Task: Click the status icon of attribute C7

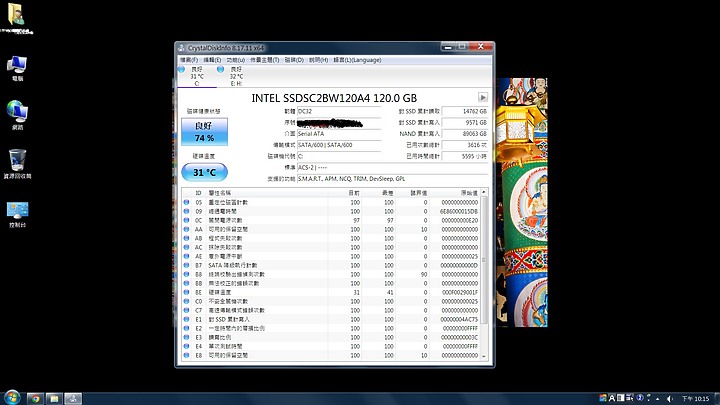Action: tap(186, 310)
